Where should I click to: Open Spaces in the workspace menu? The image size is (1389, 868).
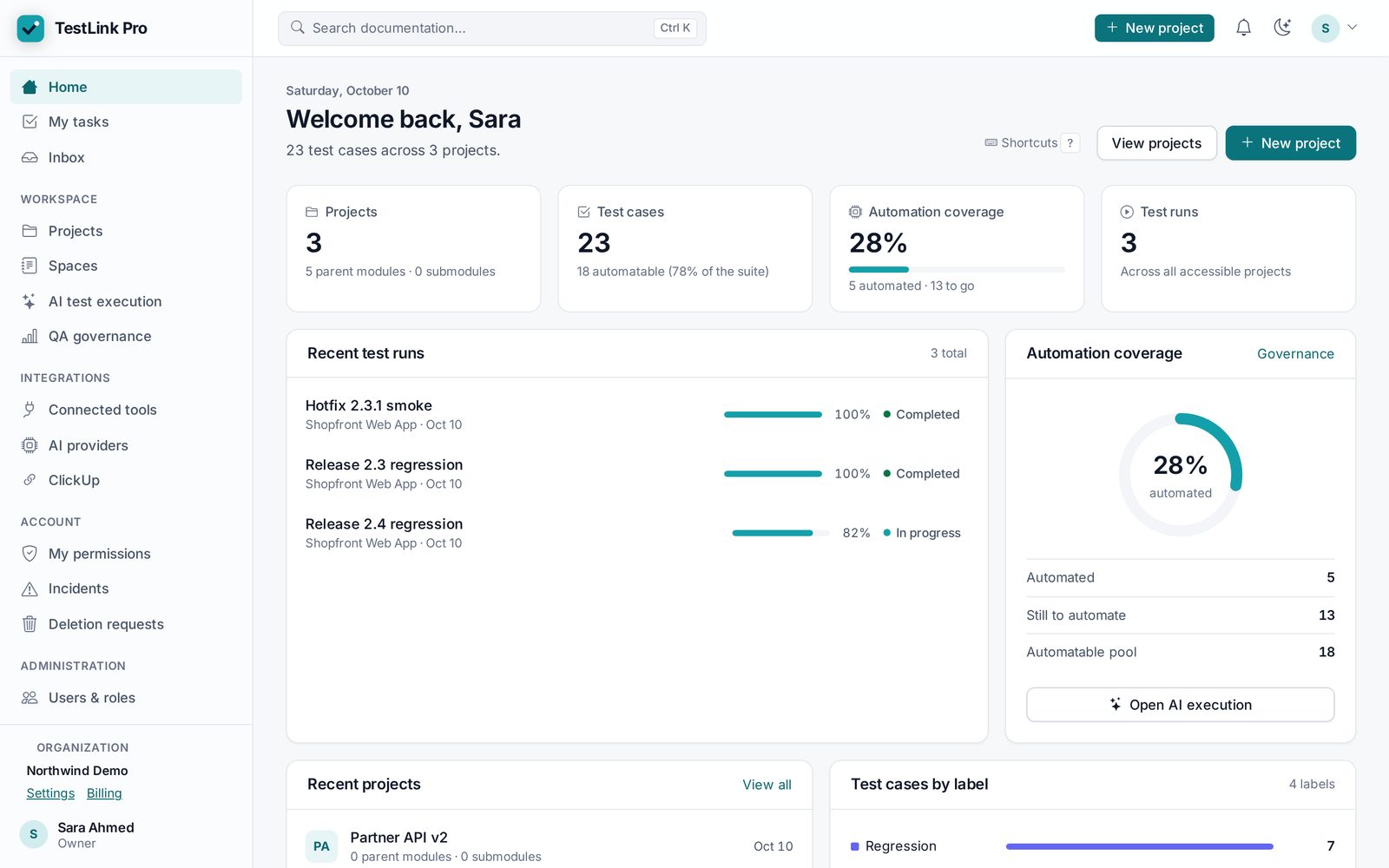126,266
